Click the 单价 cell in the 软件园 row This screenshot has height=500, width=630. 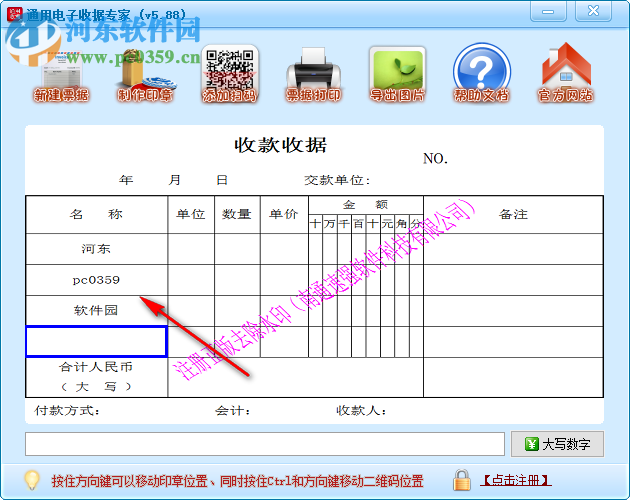point(284,311)
